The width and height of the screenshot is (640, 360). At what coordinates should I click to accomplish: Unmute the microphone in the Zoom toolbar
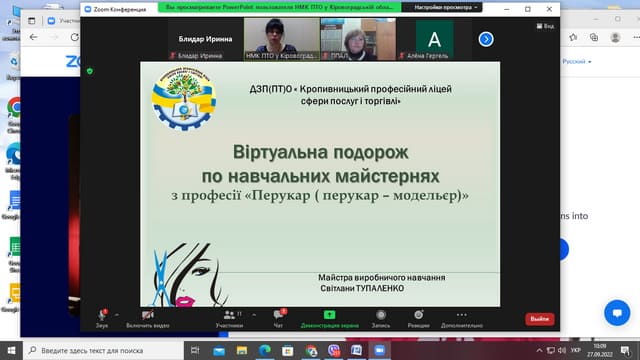[x=102, y=318]
